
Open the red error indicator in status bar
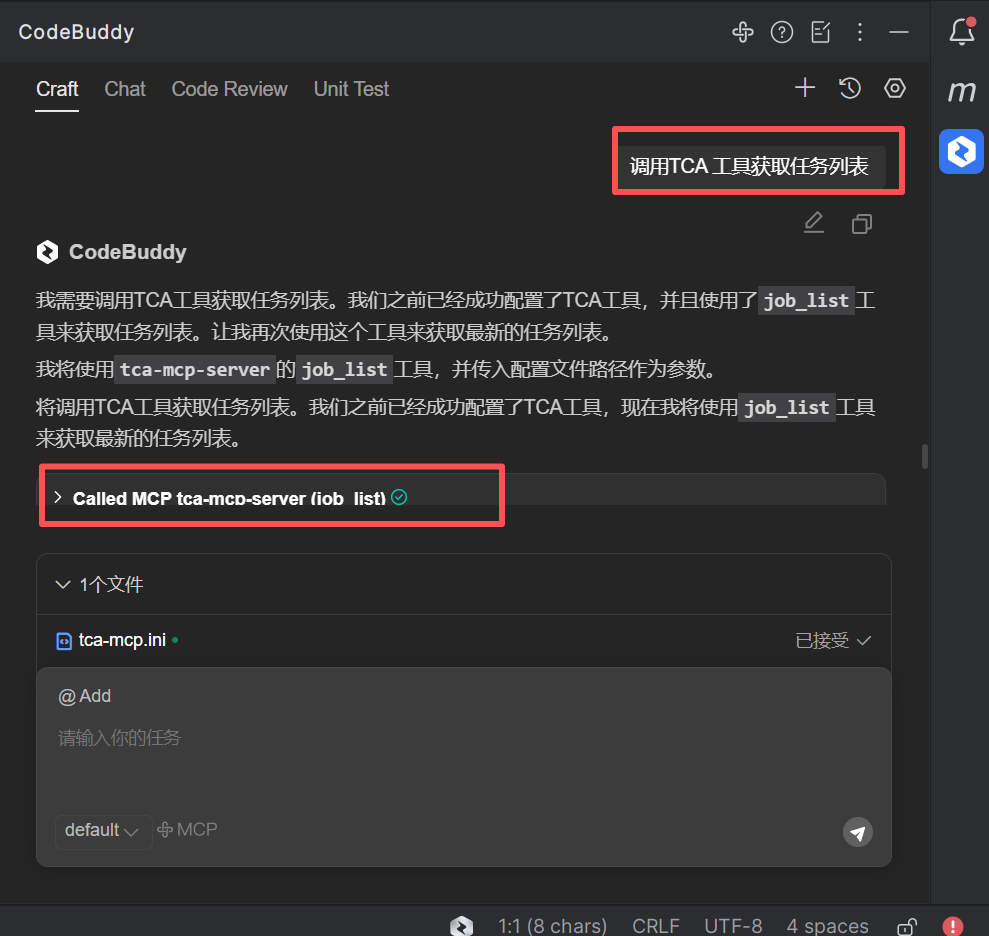pos(952,926)
